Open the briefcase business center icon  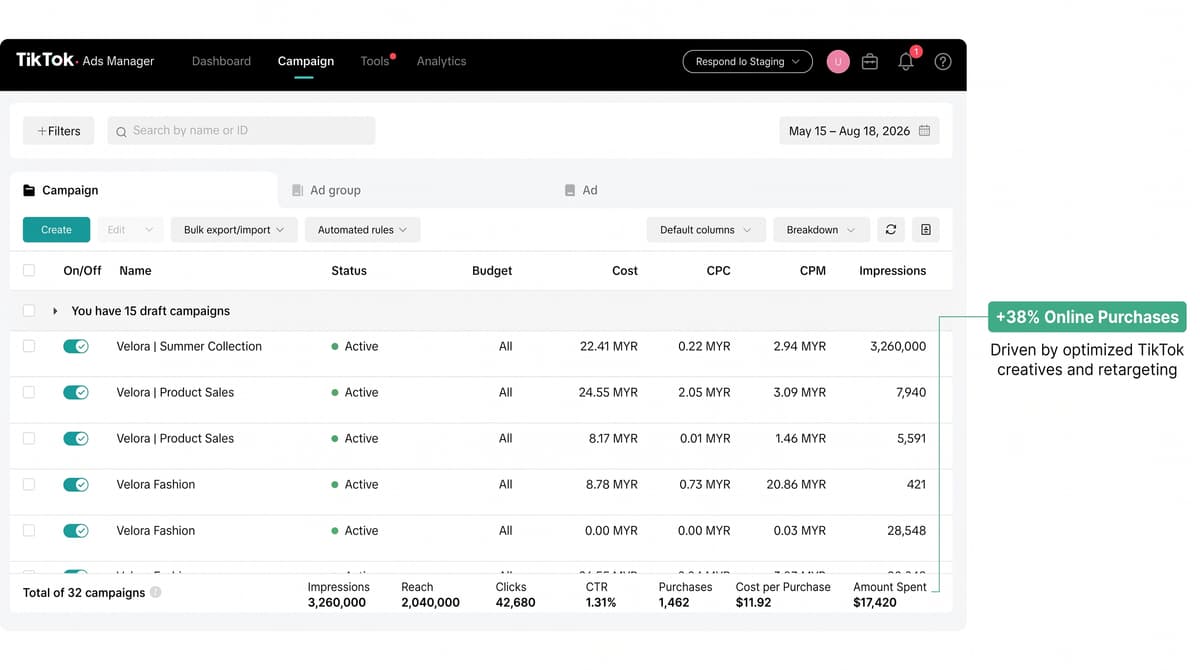point(870,62)
